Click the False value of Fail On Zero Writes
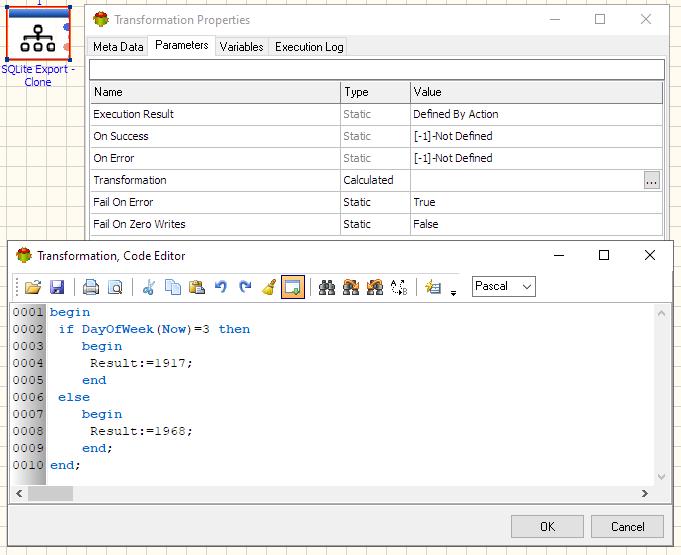Viewport: 681px width, 555px height. 426,224
